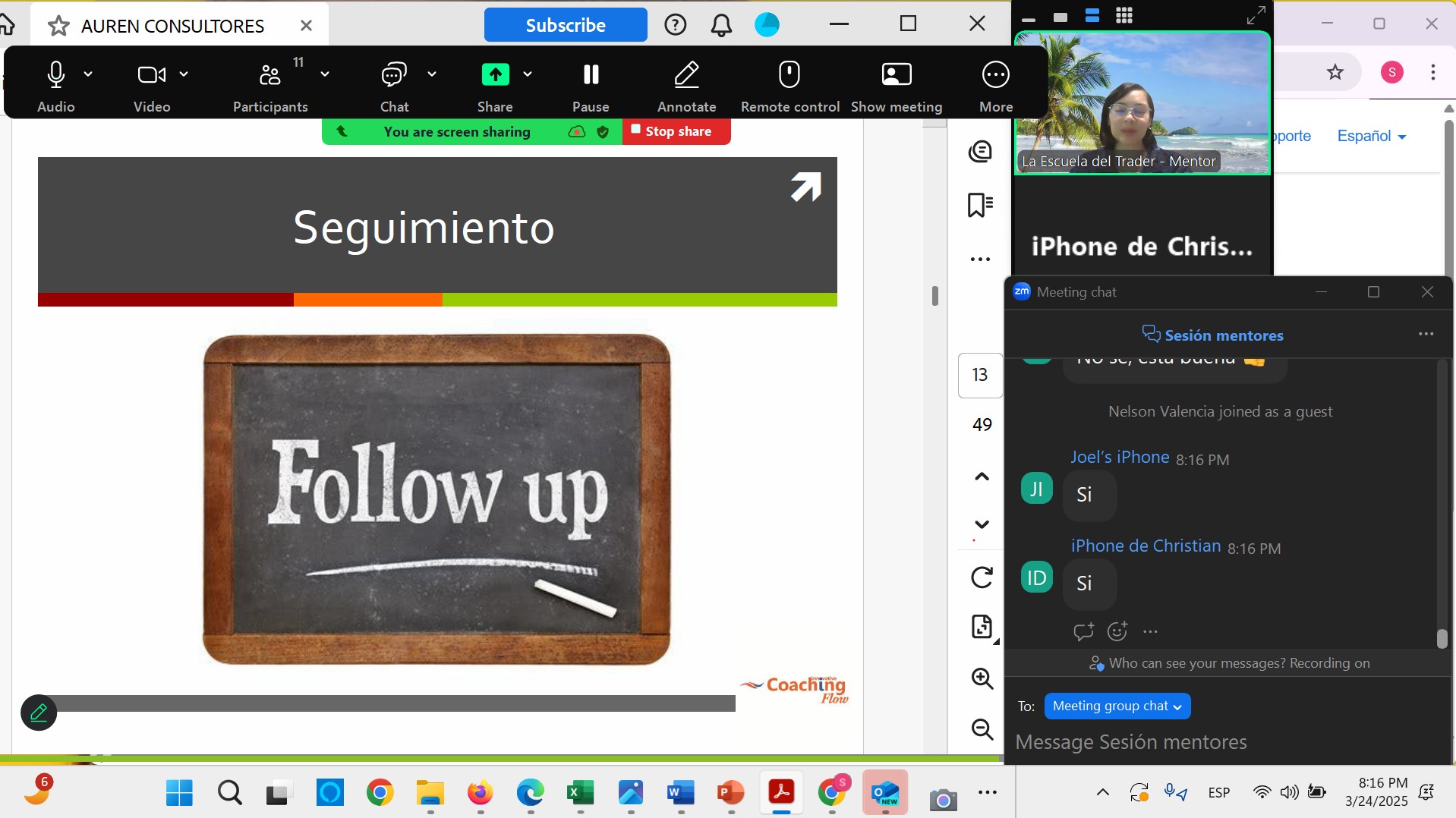Select the AUREN CONSULTORES tab
The height and width of the screenshot is (818, 1456).
tap(172, 26)
